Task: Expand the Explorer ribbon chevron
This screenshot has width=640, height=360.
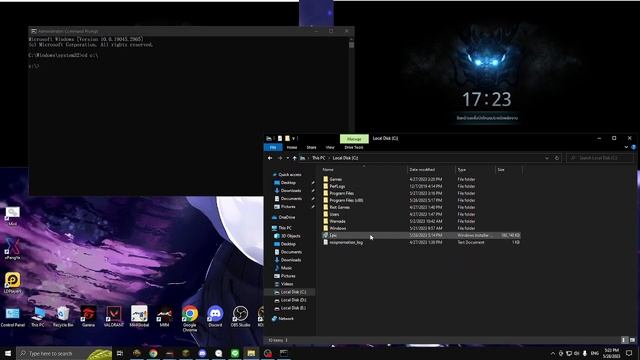Action: click(x=626, y=147)
